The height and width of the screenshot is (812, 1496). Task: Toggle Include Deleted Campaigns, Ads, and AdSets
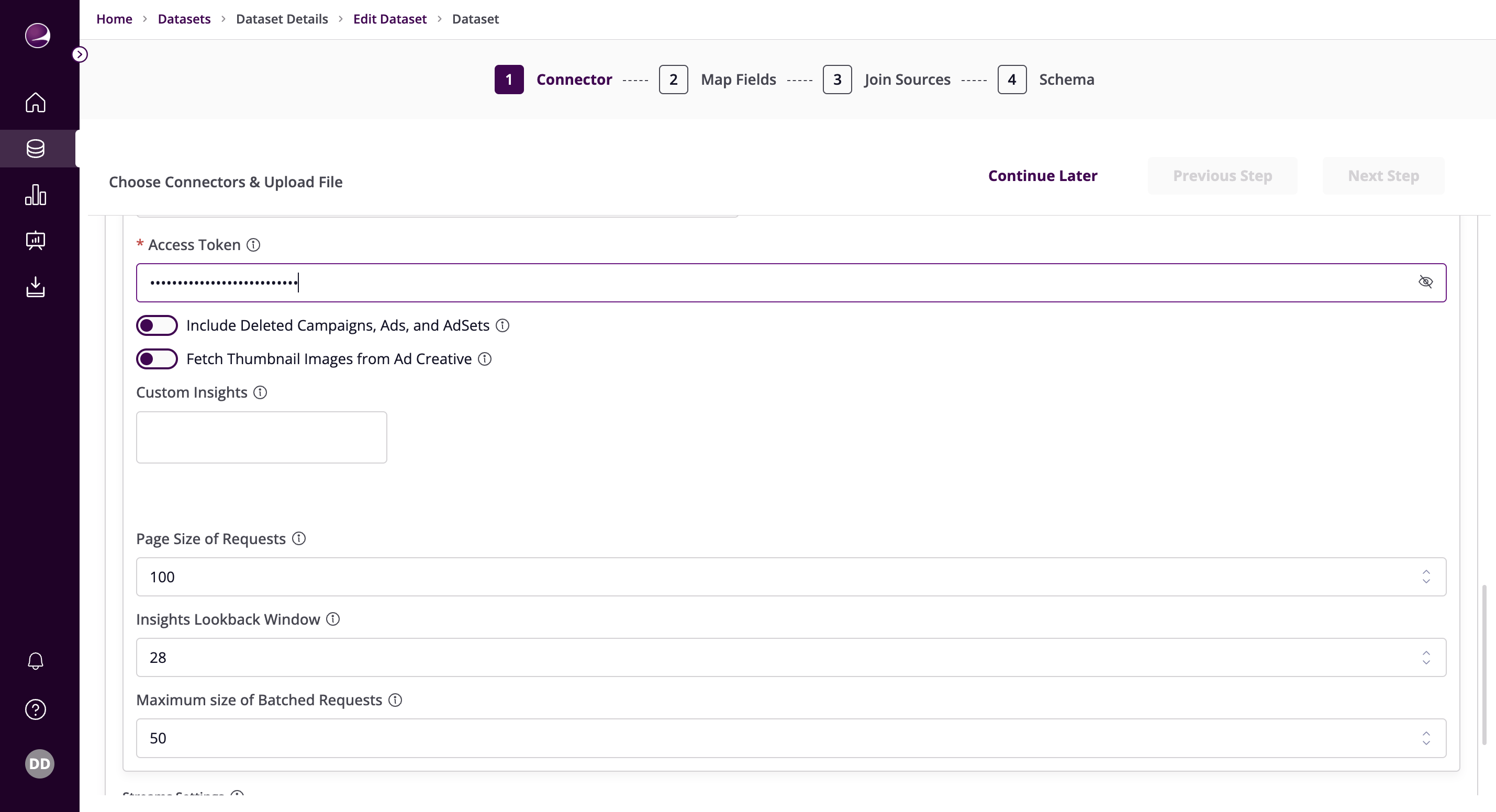coord(157,325)
